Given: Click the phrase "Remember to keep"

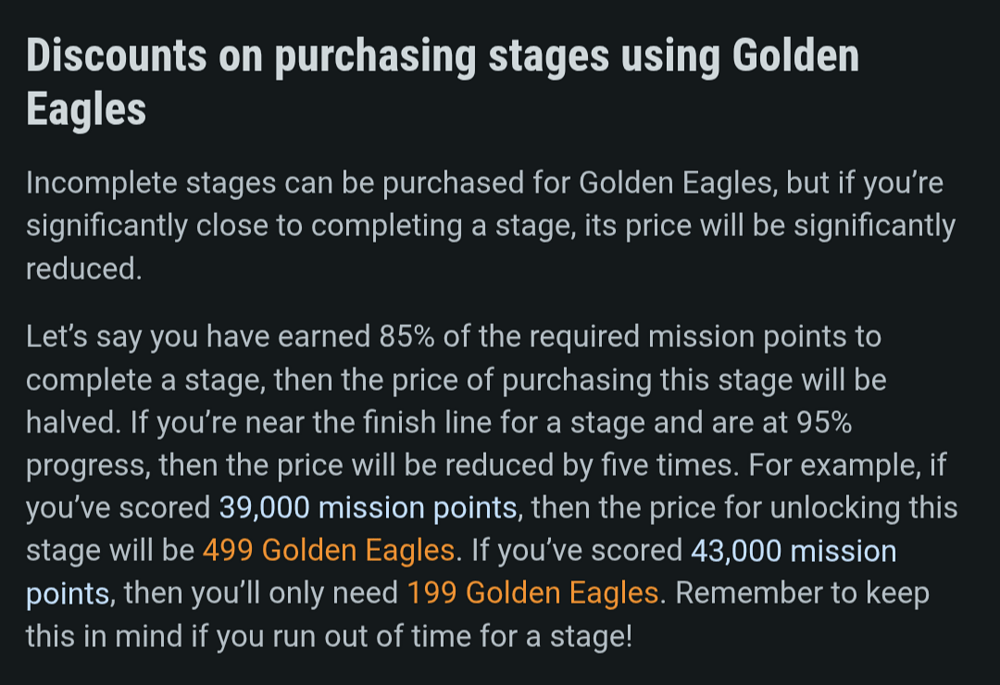Looking at the screenshot, I should [x=802, y=593].
